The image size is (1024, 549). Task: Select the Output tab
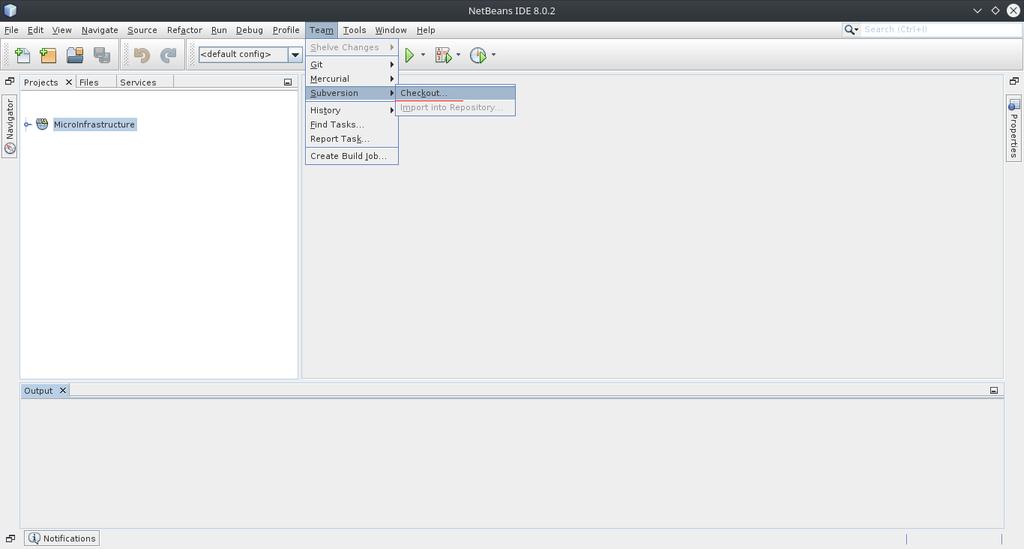[x=38, y=390]
